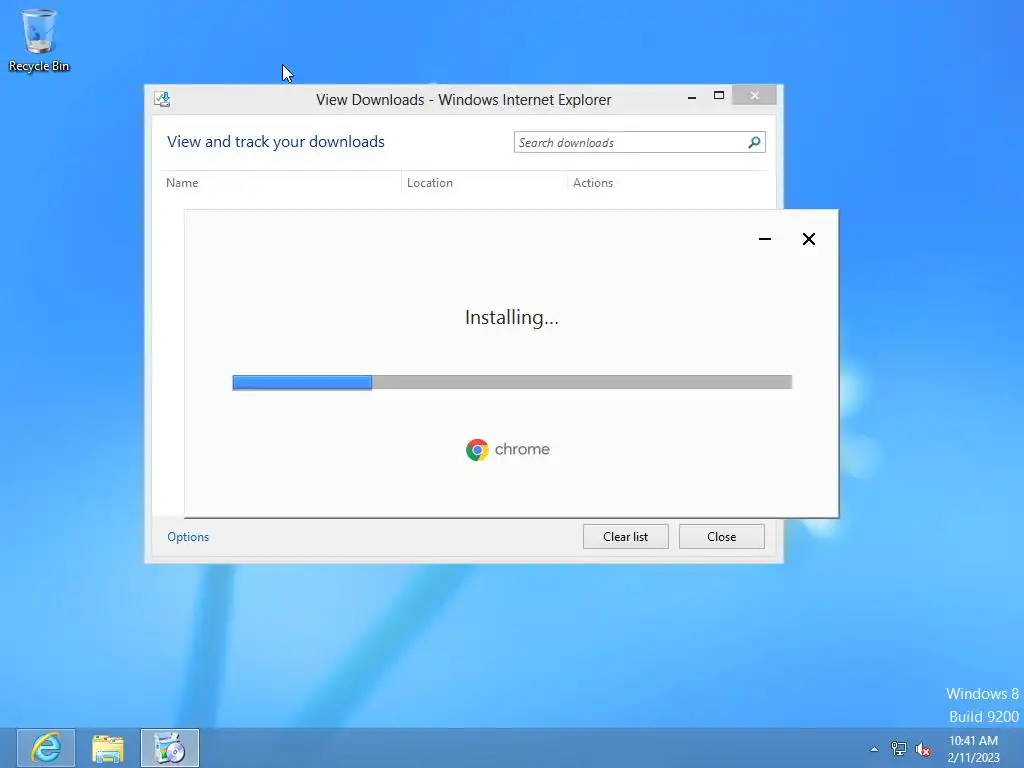
Task: Open the Options link in downloads window
Action: click(188, 537)
